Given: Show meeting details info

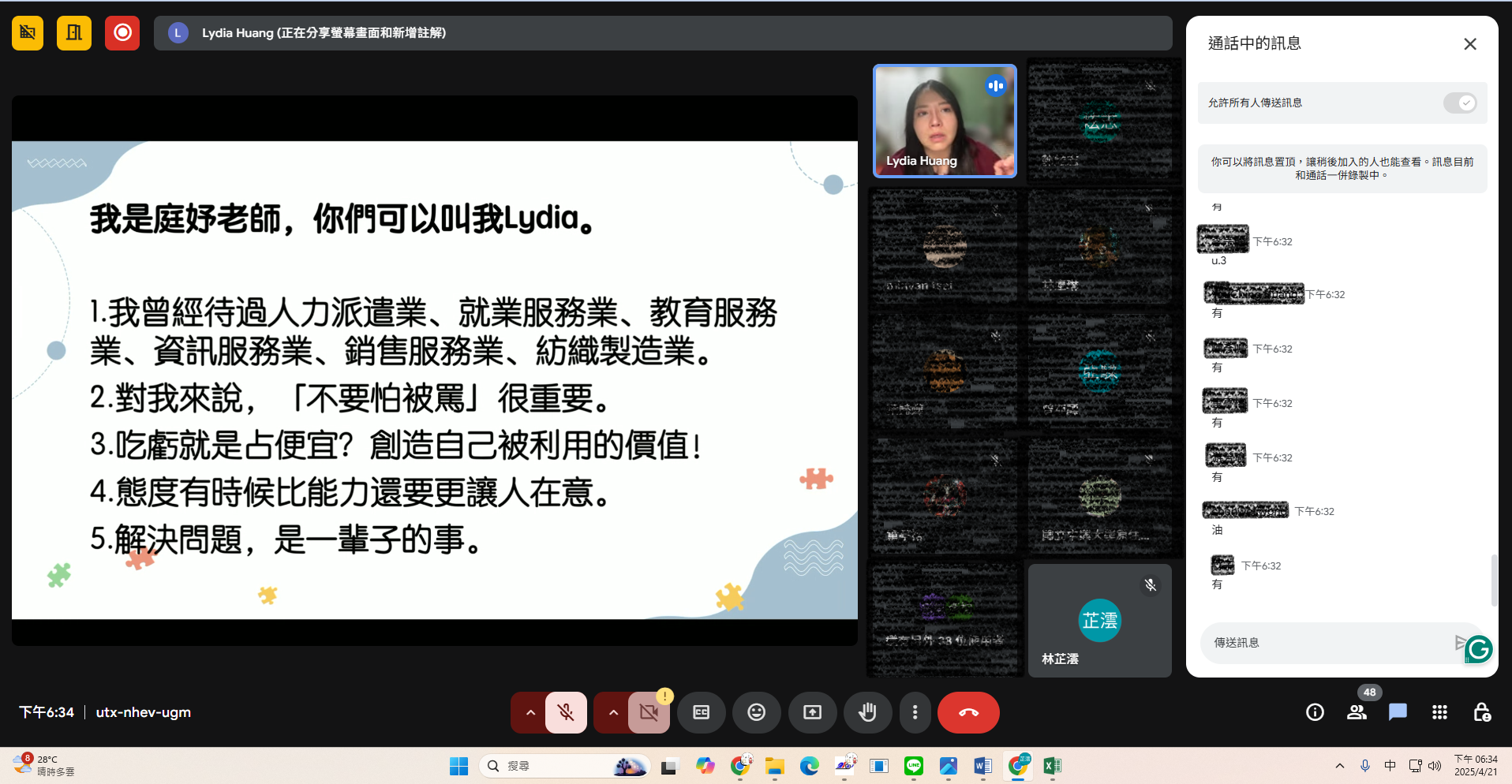Looking at the screenshot, I should coord(1314,712).
